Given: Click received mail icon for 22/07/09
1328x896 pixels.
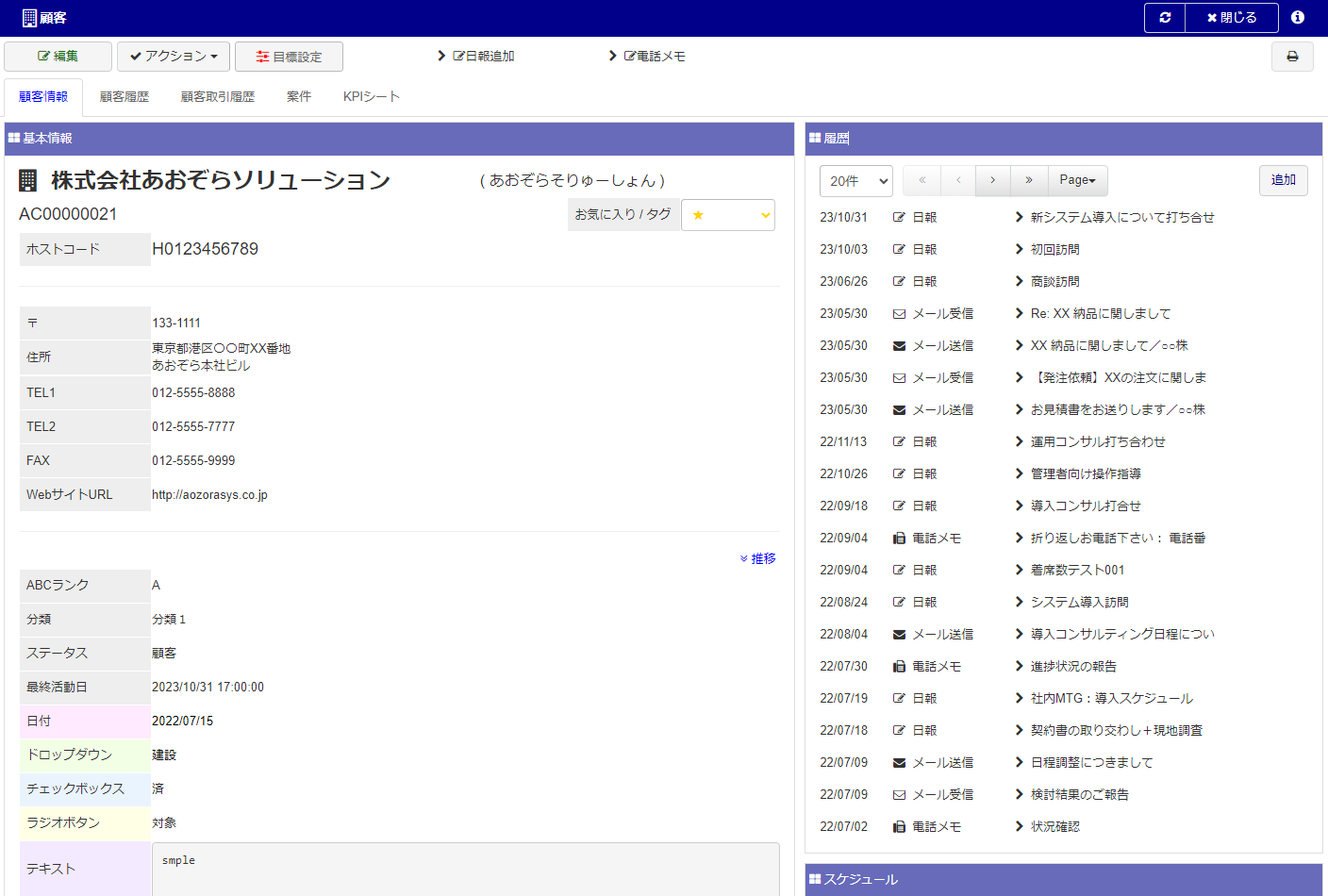Looking at the screenshot, I should coord(899,795).
